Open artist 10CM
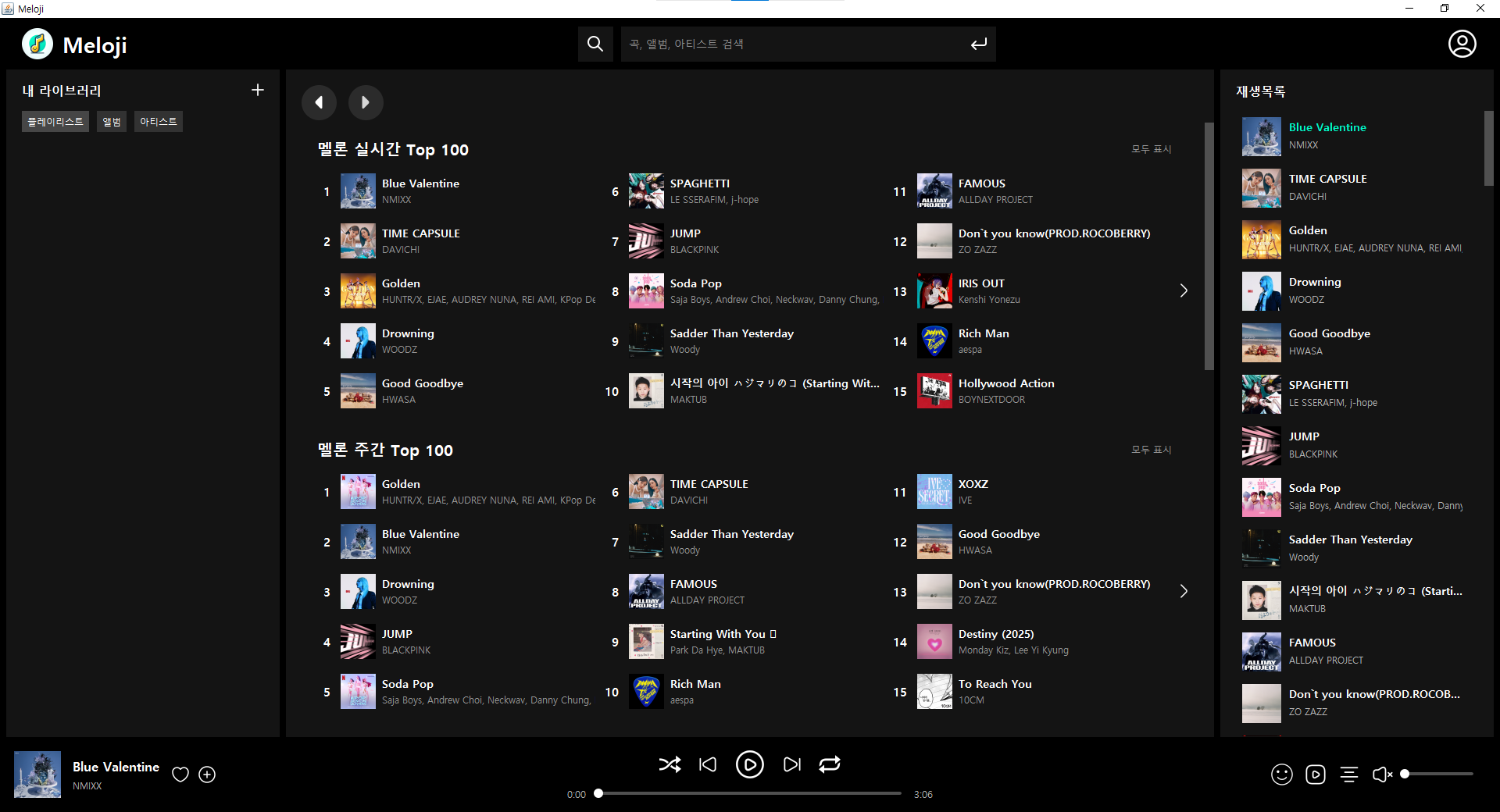Image resolution: width=1500 pixels, height=812 pixels. tap(971, 700)
